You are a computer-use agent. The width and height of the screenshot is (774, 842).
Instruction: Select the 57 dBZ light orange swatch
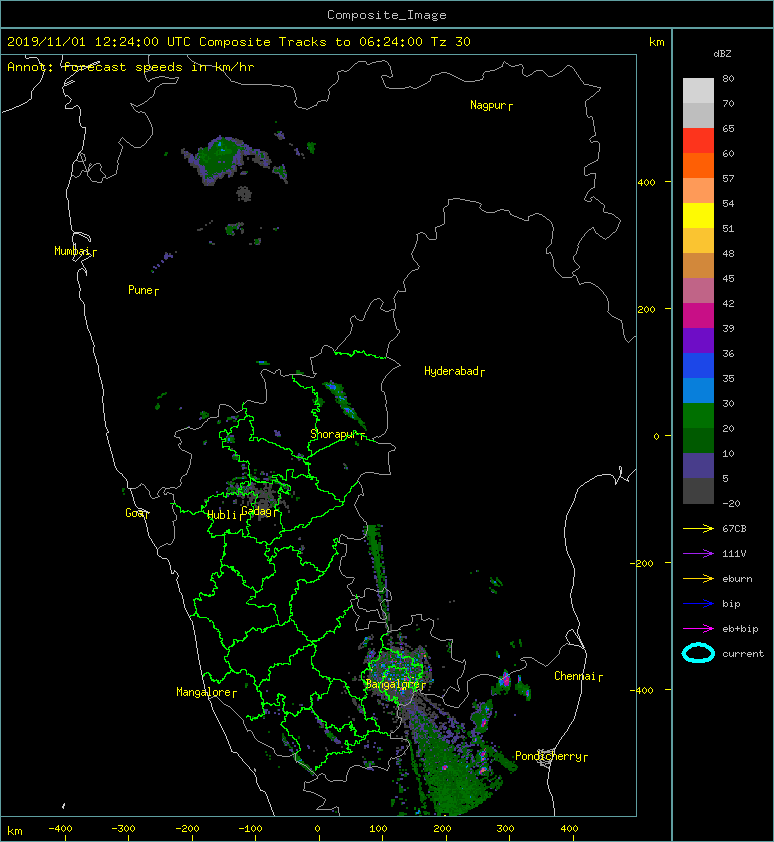698,190
